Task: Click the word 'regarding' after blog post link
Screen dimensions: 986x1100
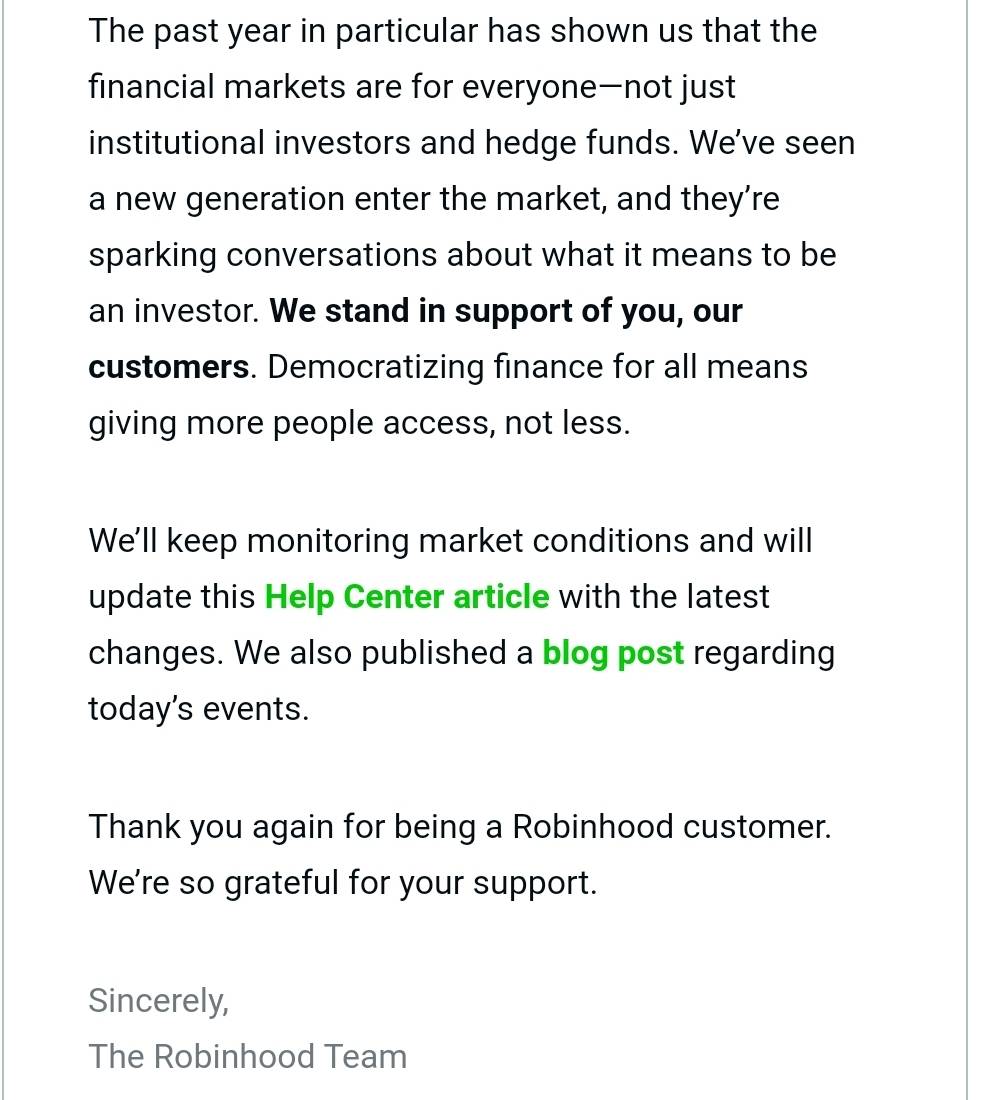Action: click(x=764, y=653)
